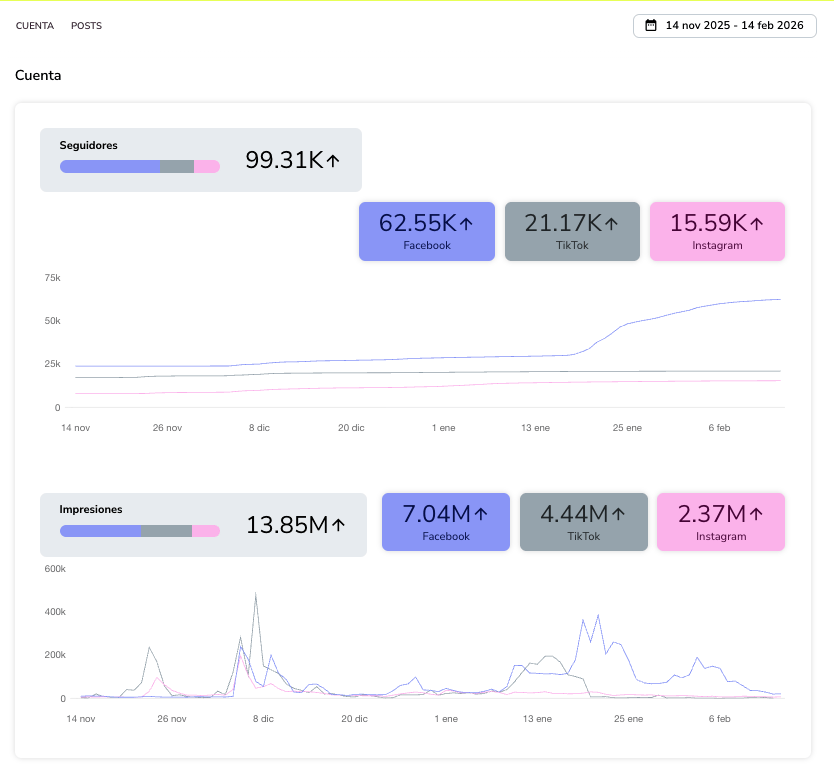834x773 pixels.
Task: Select the Facebook label under 7.04M
Action: pos(446,536)
